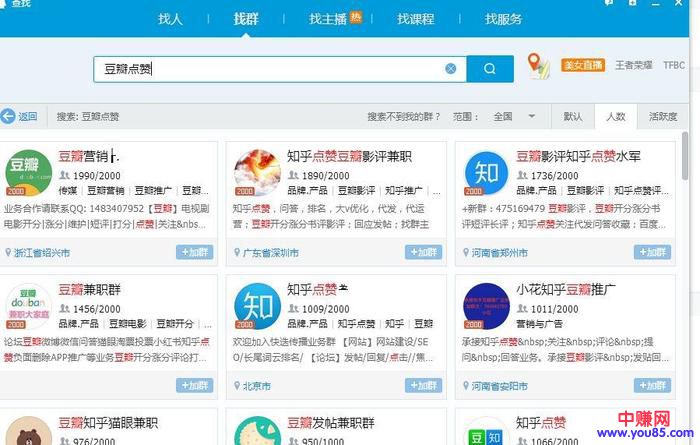Click 加群 for the 河南省郑州市 group
This screenshot has height=445, width=700.
coord(652,253)
